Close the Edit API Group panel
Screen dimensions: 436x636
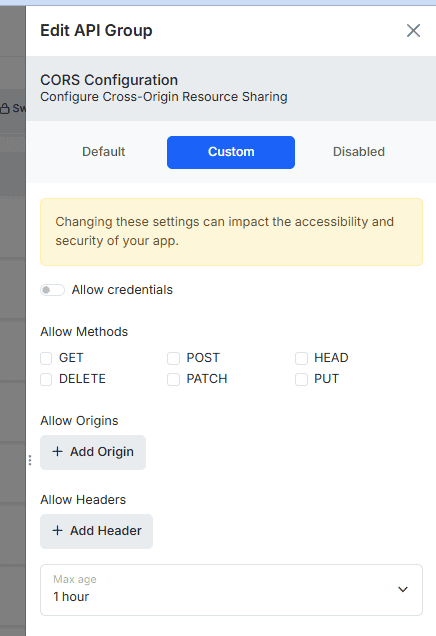point(413,30)
